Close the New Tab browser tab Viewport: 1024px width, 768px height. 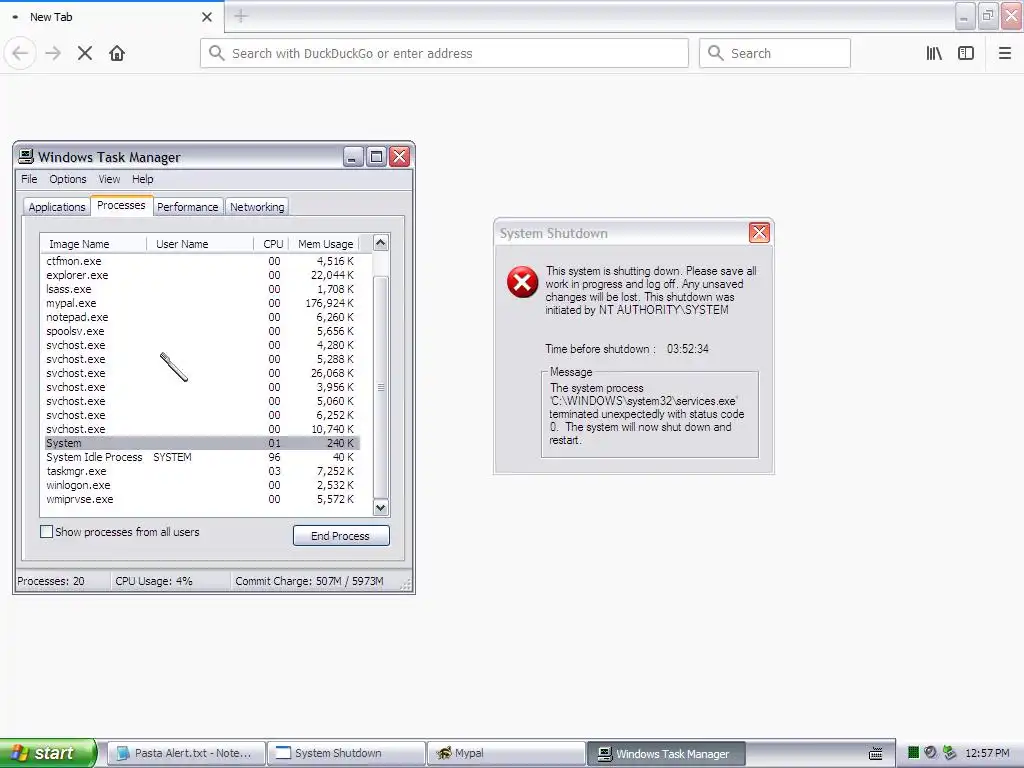click(x=207, y=17)
